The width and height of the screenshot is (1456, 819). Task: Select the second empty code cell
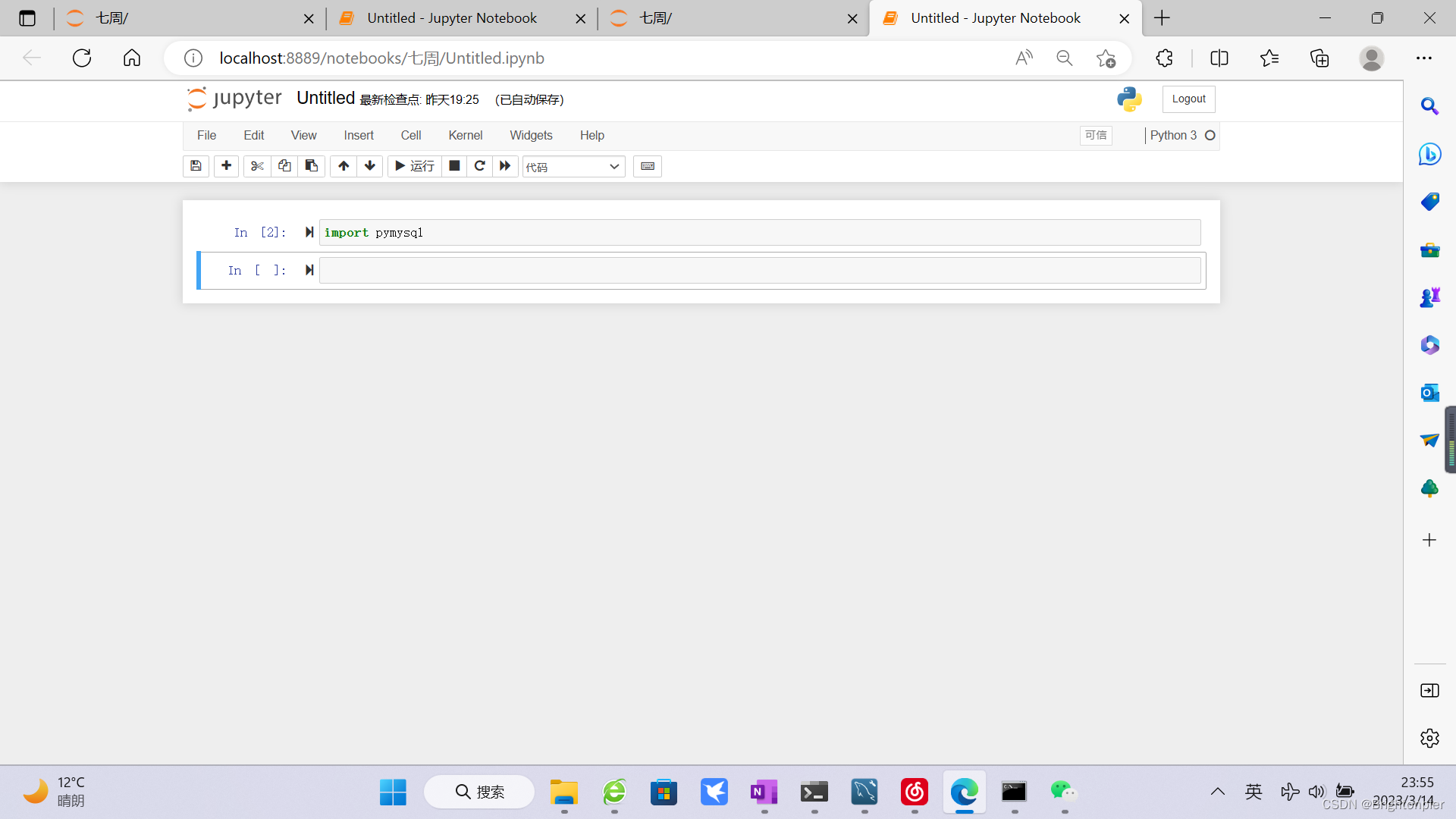click(758, 270)
